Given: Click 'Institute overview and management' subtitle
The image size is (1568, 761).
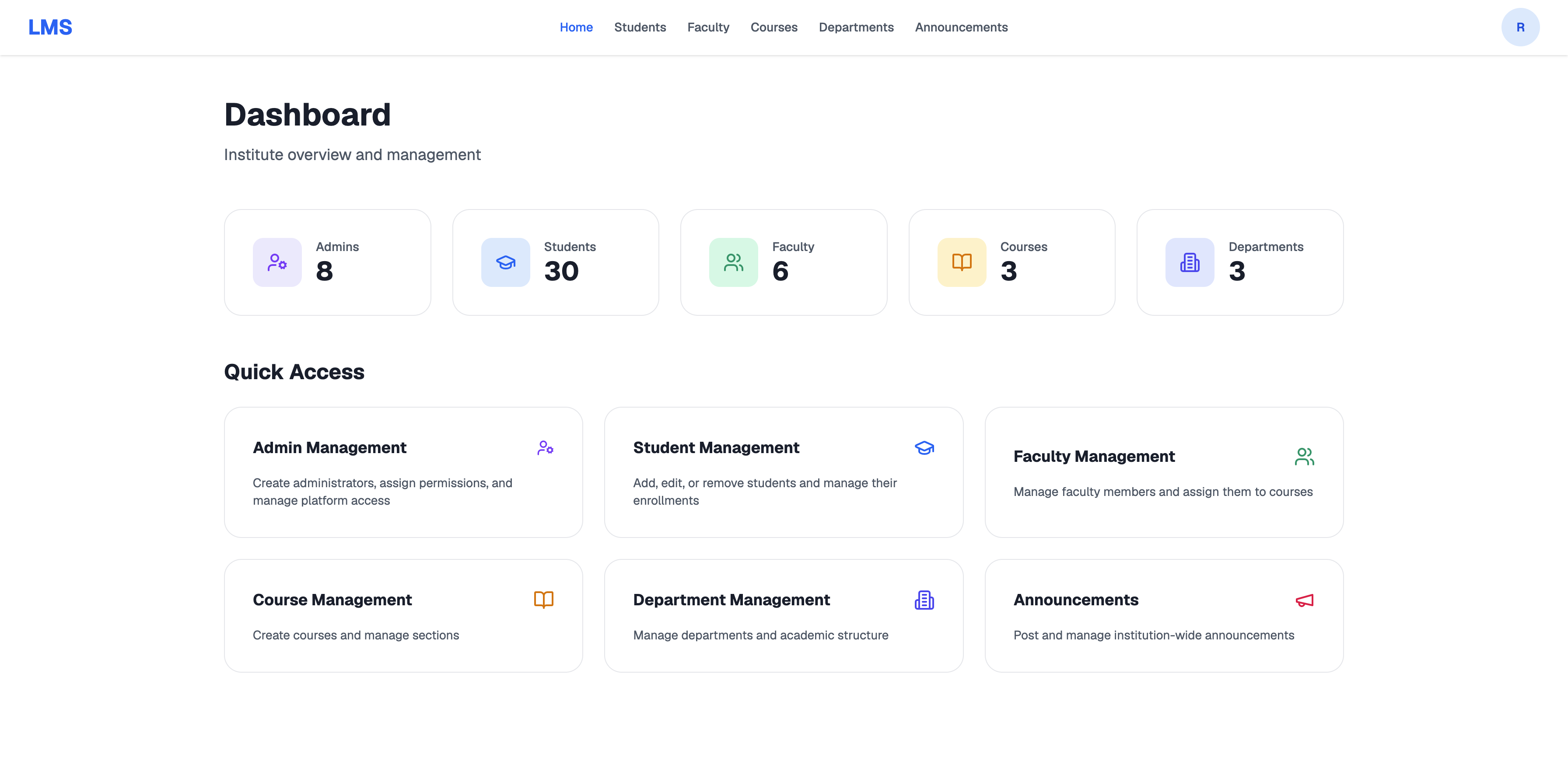Looking at the screenshot, I should tap(353, 154).
